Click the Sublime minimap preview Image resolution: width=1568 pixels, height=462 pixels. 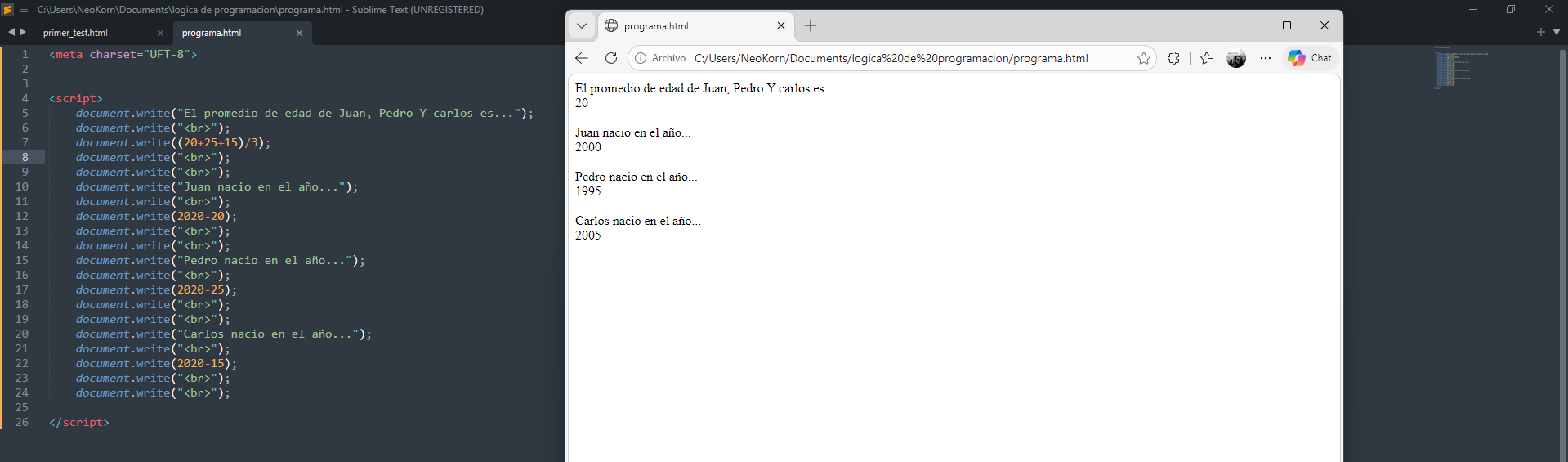coord(1460,68)
